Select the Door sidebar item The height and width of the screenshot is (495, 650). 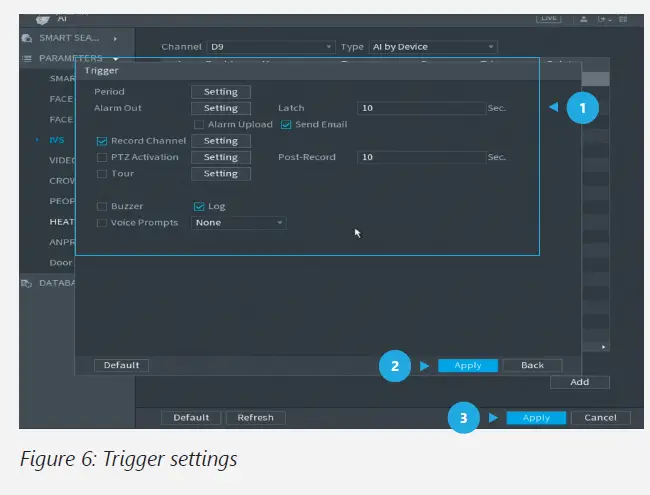(x=61, y=263)
